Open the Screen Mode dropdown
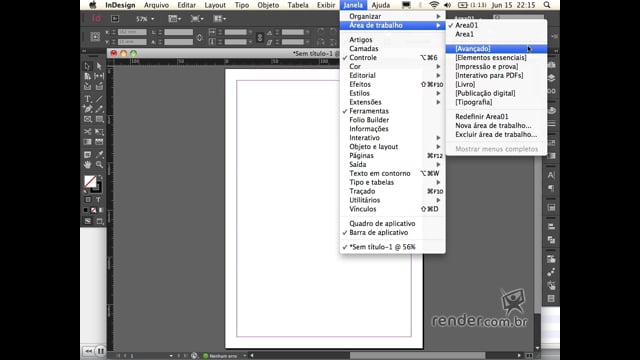 tap(197, 19)
